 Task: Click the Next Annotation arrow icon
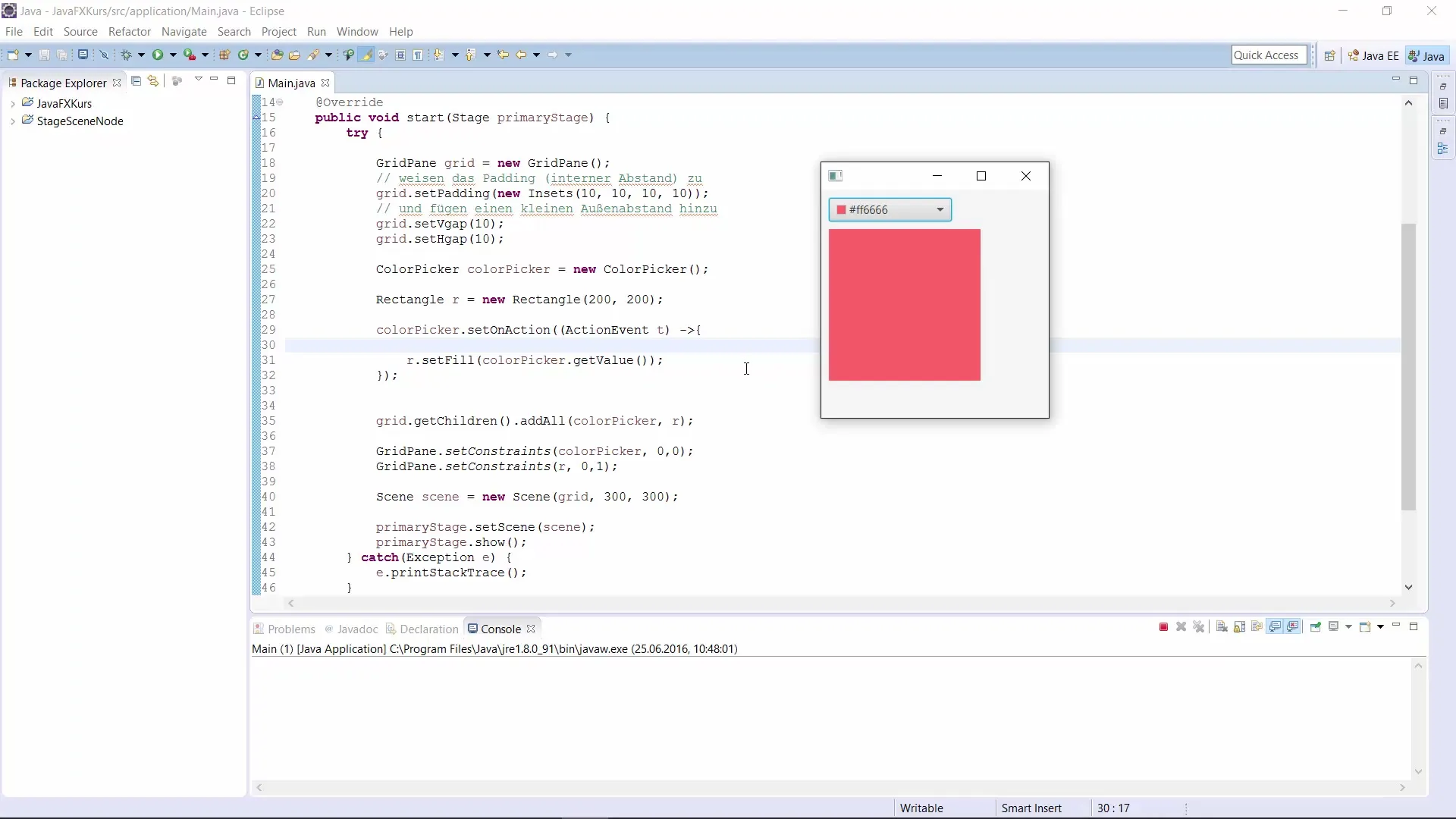click(x=438, y=55)
